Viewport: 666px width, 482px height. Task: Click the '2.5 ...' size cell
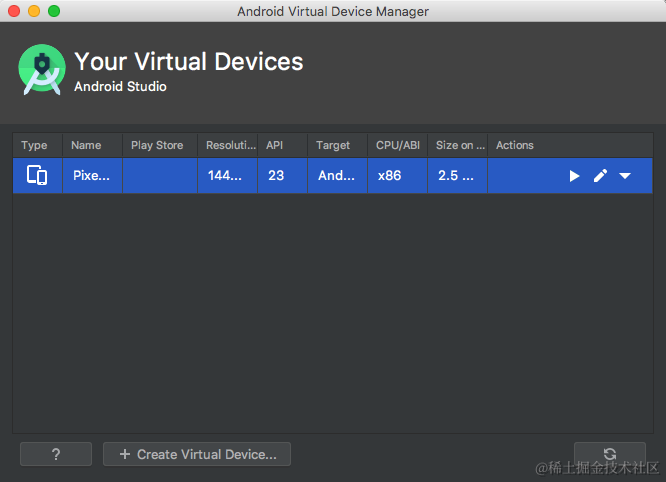[457, 176]
